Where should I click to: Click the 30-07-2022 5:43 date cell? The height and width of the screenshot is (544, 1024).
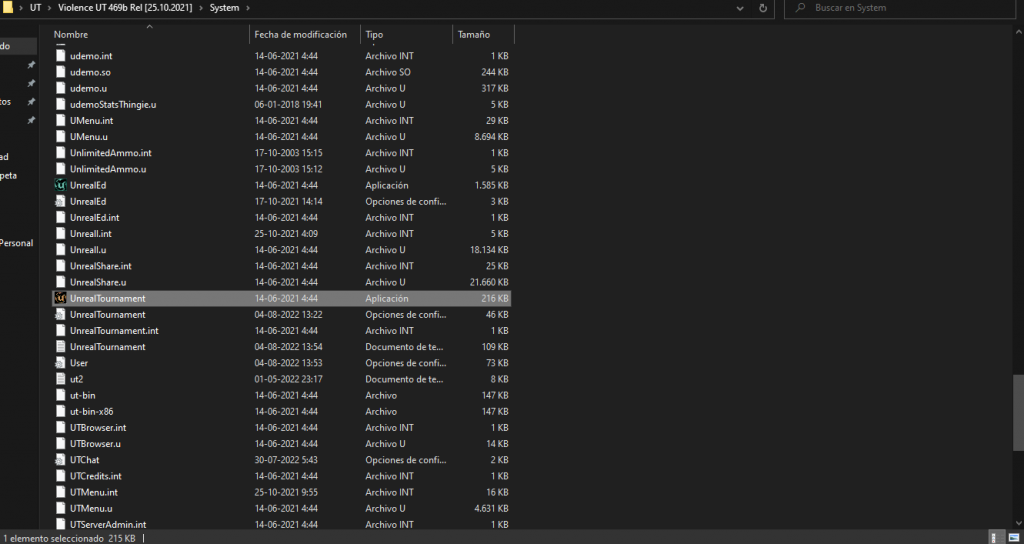coord(286,460)
